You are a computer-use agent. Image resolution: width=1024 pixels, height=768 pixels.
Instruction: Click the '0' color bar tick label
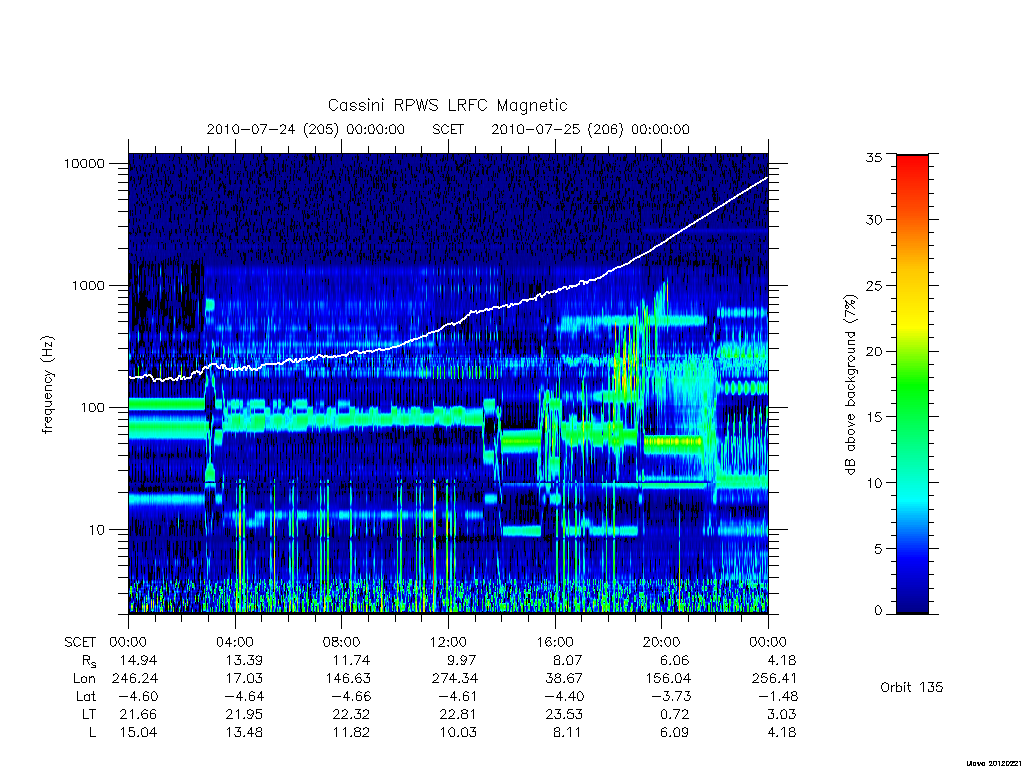coord(878,610)
